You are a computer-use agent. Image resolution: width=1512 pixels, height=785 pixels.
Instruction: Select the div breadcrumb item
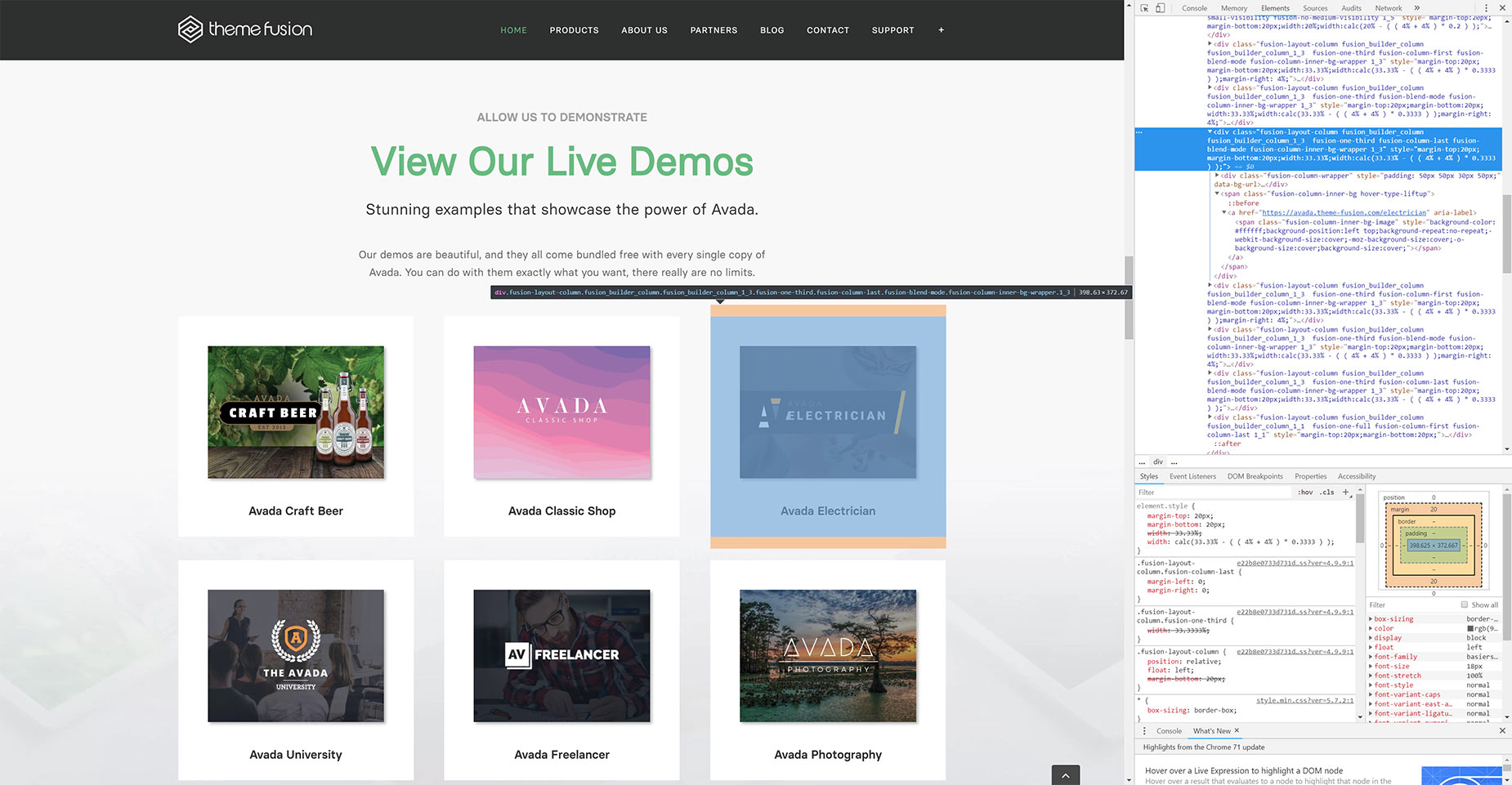[x=1157, y=462]
